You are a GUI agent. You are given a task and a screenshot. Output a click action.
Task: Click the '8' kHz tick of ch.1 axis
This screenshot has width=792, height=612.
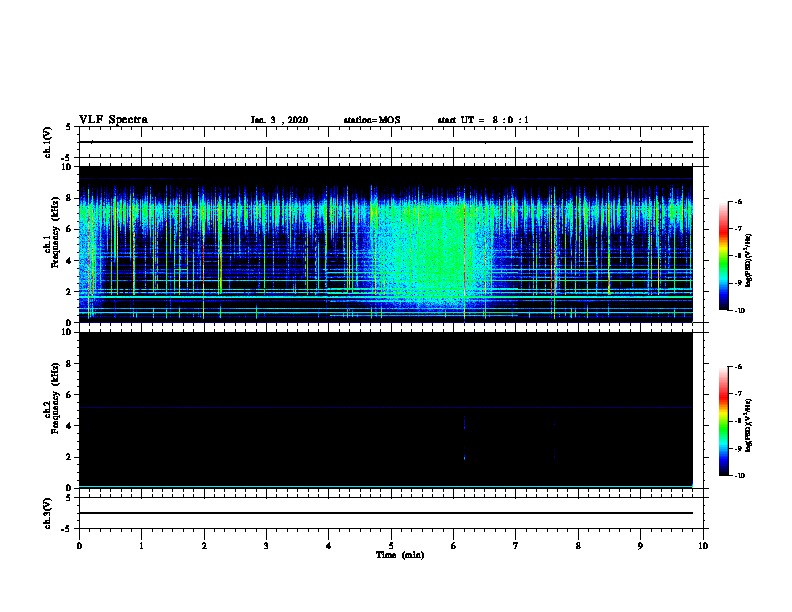point(69,198)
